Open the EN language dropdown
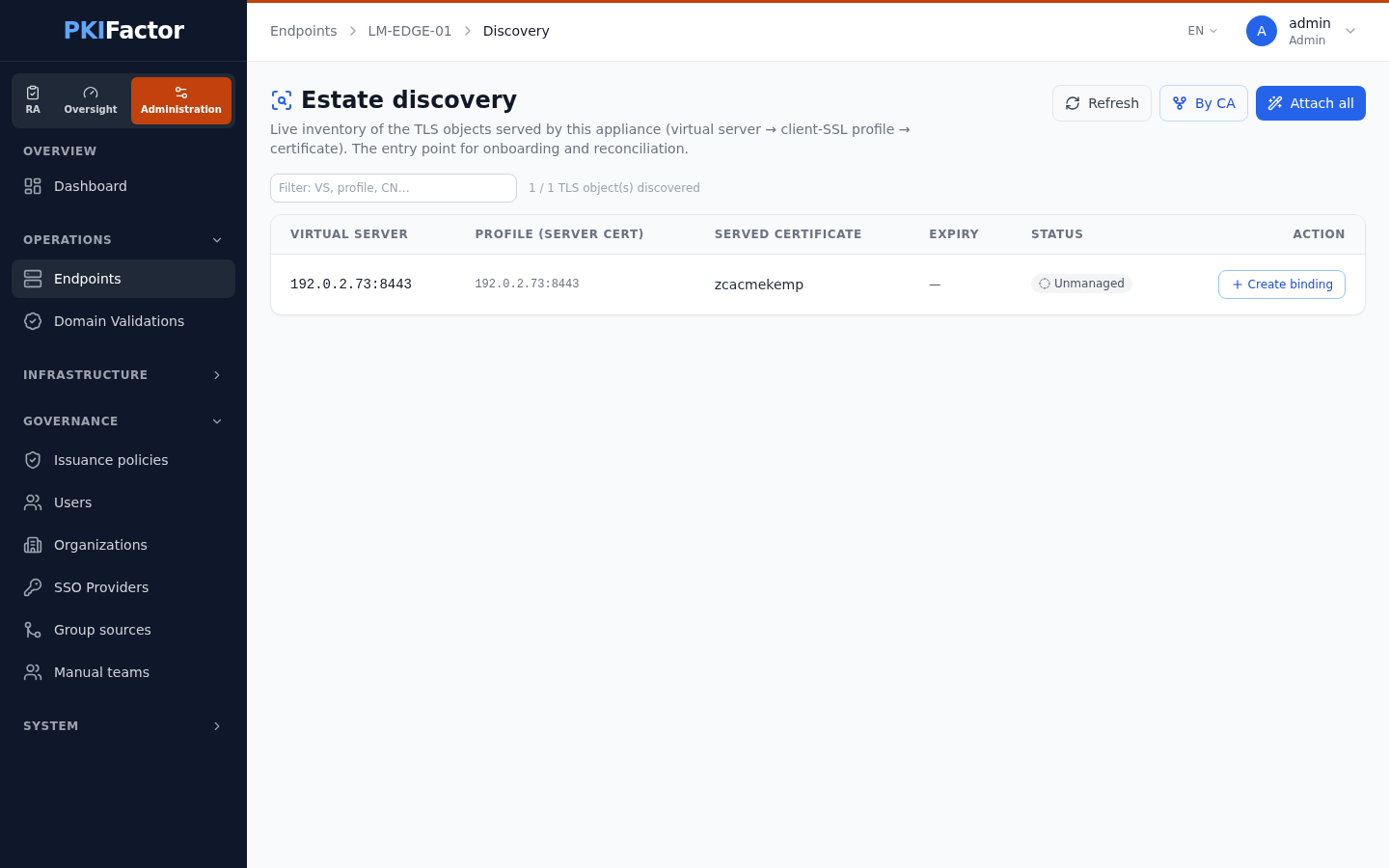The width and height of the screenshot is (1389, 868). (x=1203, y=31)
